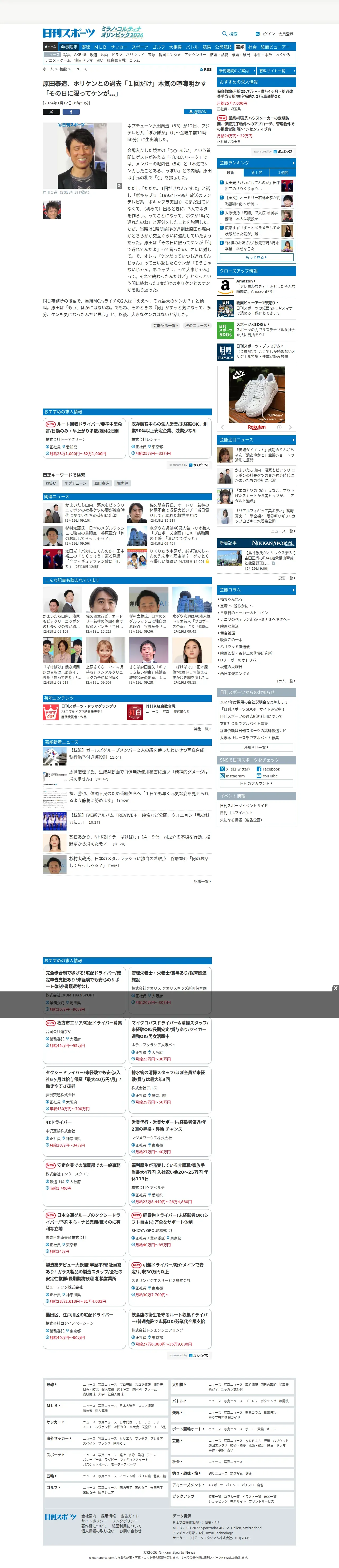Open ドラマGP grand prix icon
Image resolution: width=339 pixels, height=1568 pixels.
pyautogui.click(x=50, y=712)
